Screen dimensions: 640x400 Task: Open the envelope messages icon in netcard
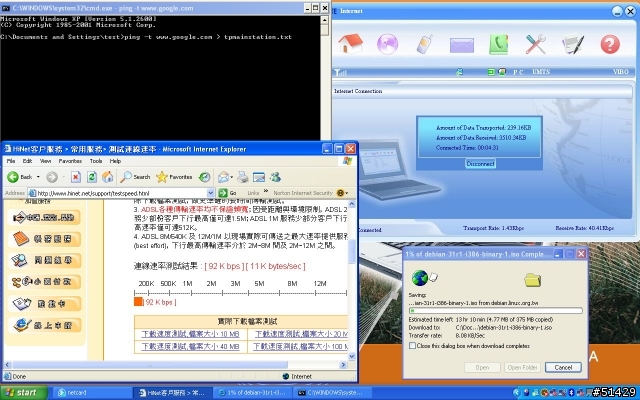tap(462, 45)
